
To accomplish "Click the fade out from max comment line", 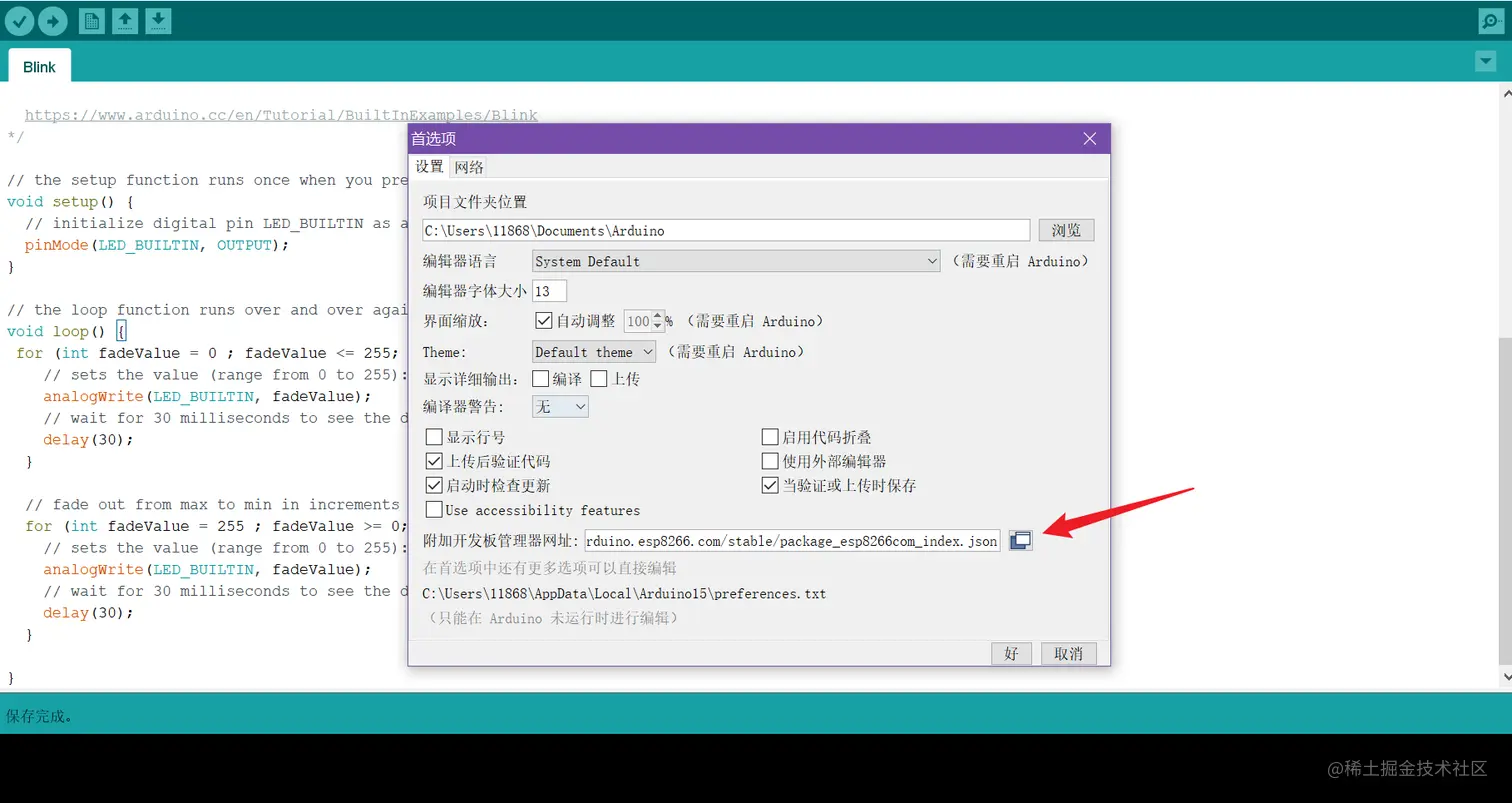I will click(212, 504).
